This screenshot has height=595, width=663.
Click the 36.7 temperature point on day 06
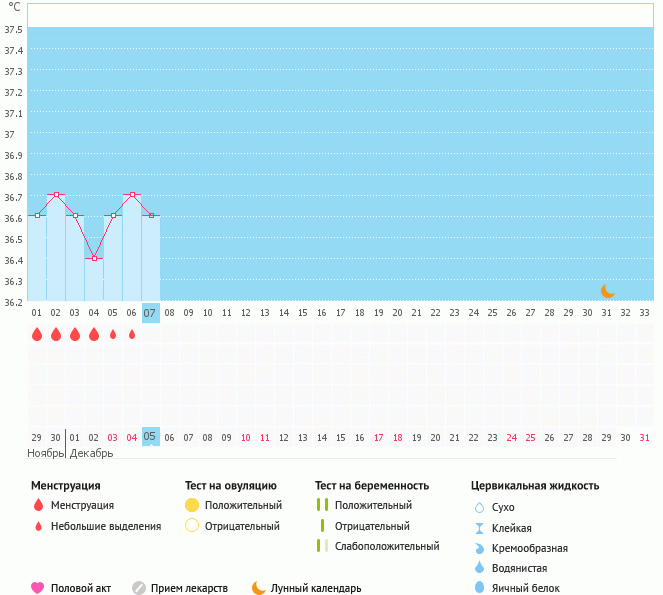pyautogui.click(x=132, y=194)
